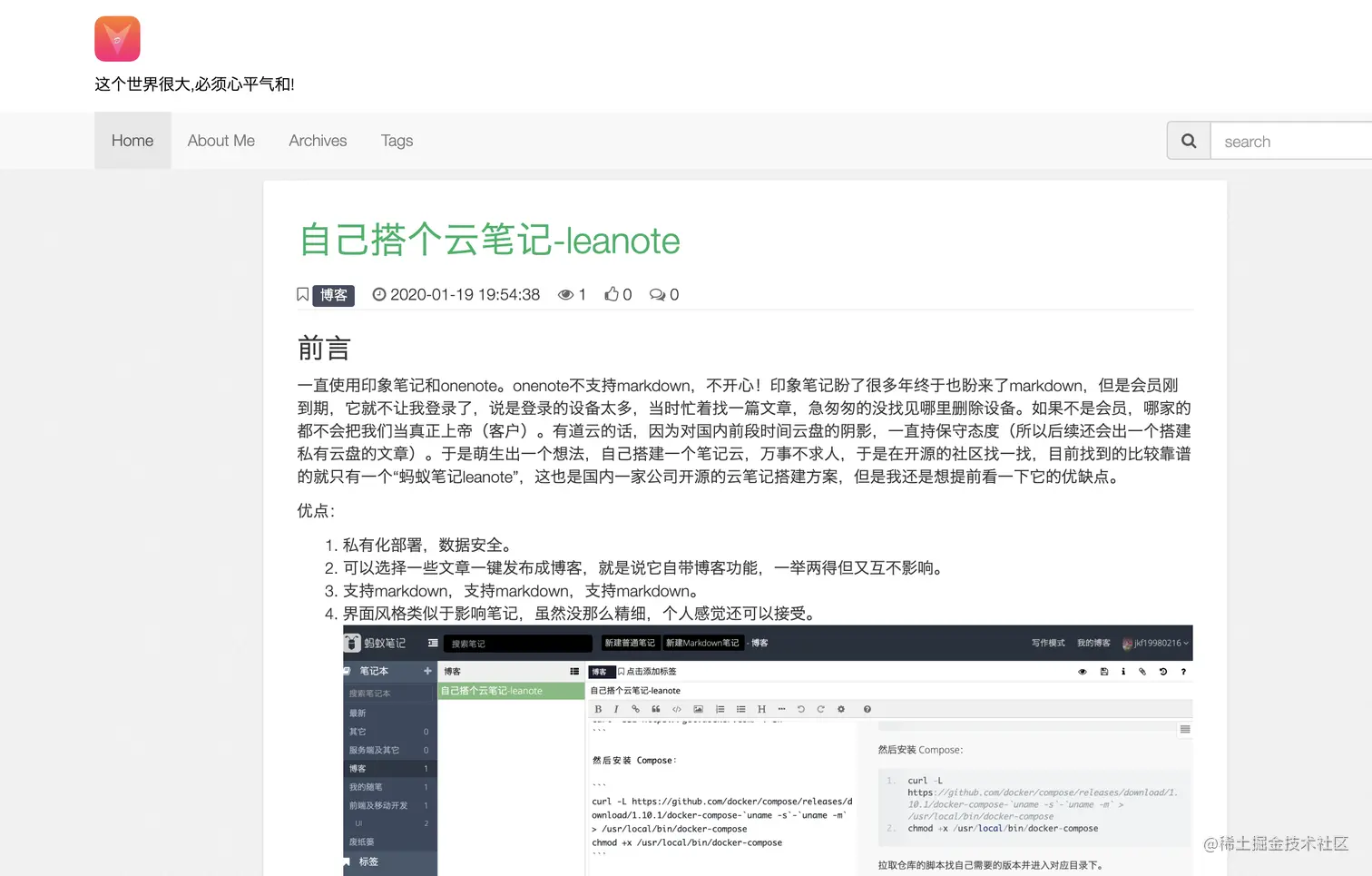
Task: Click list item 私有化部署，数据安全。
Action: [430, 545]
